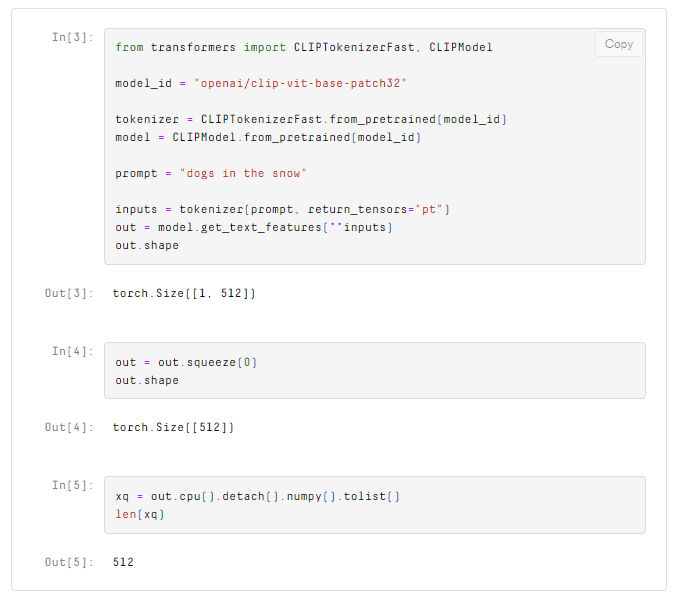Click the Copy button in the first code cell
Viewport: 677px width, 600px height.
click(x=619, y=44)
